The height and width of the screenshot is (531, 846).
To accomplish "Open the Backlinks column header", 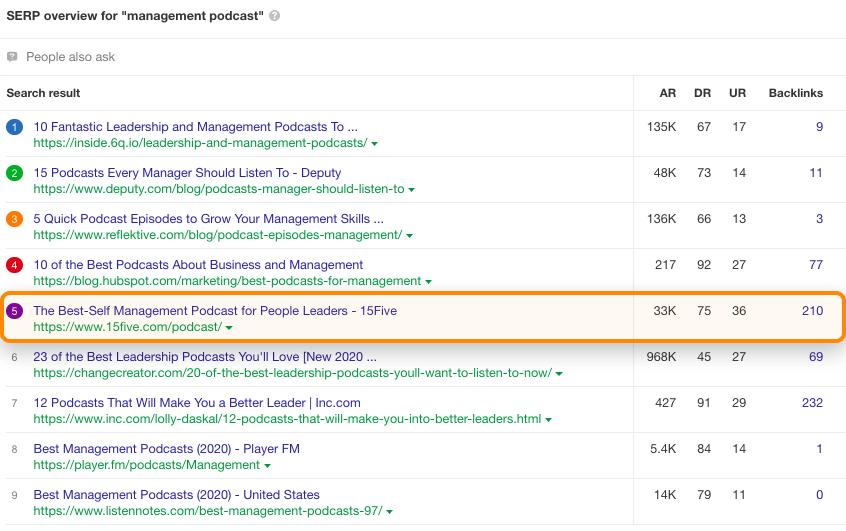I will (x=795, y=93).
